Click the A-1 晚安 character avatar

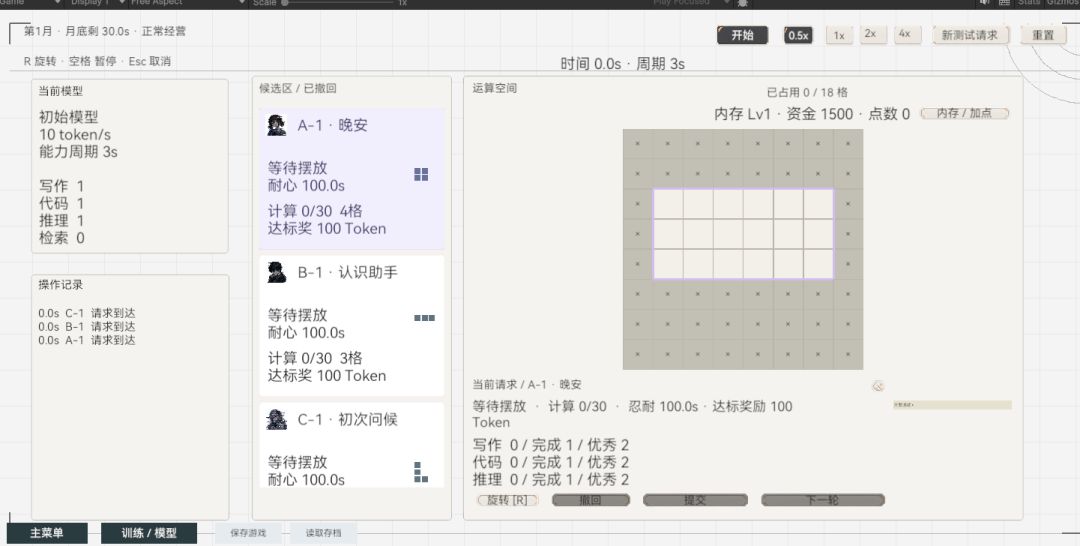(x=277, y=125)
